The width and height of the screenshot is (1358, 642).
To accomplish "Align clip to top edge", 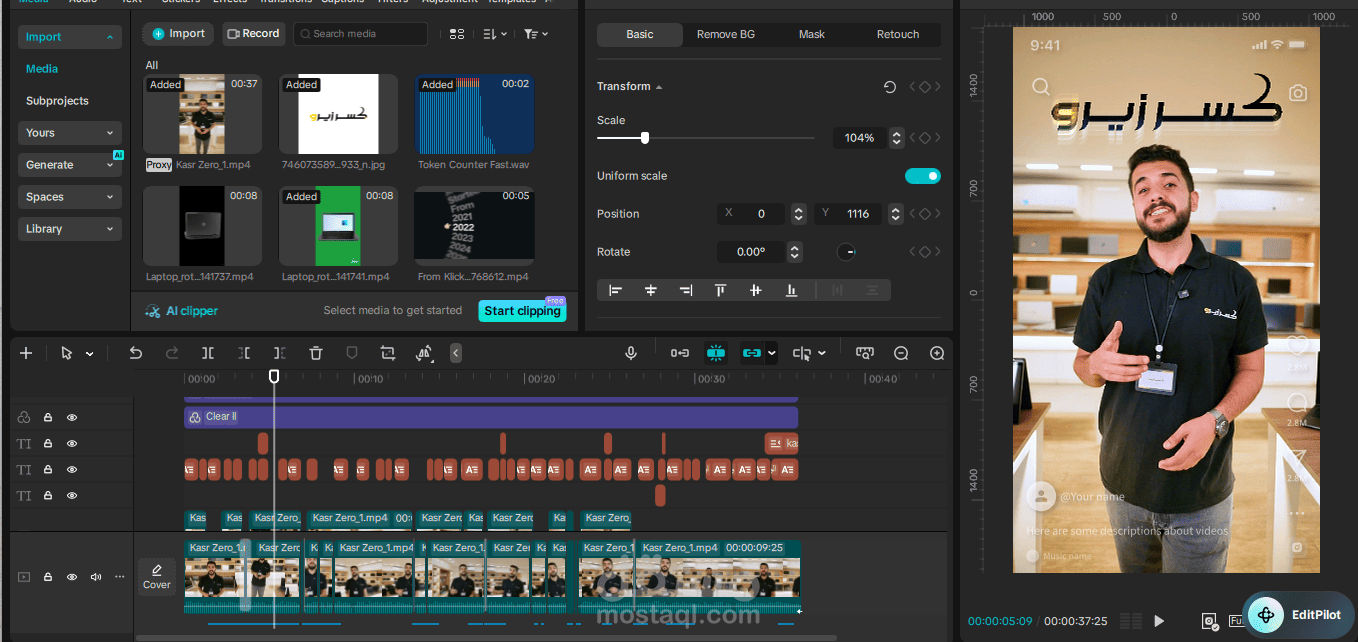I will (x=720, y=290).
